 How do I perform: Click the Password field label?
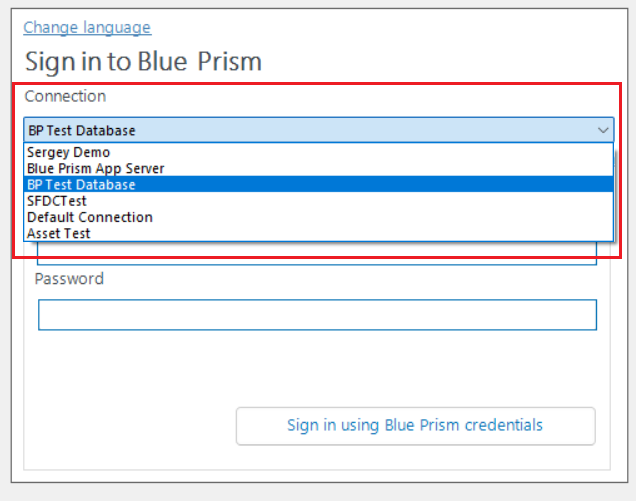69,279
